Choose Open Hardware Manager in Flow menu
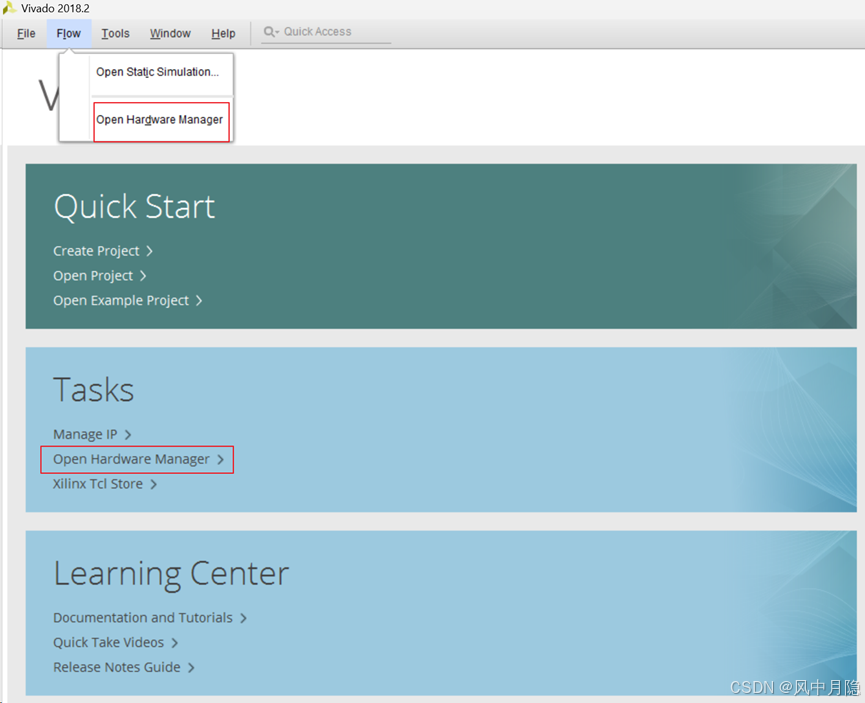The width and height of the screenshot is (865, 703). click(x=159, y=120)
